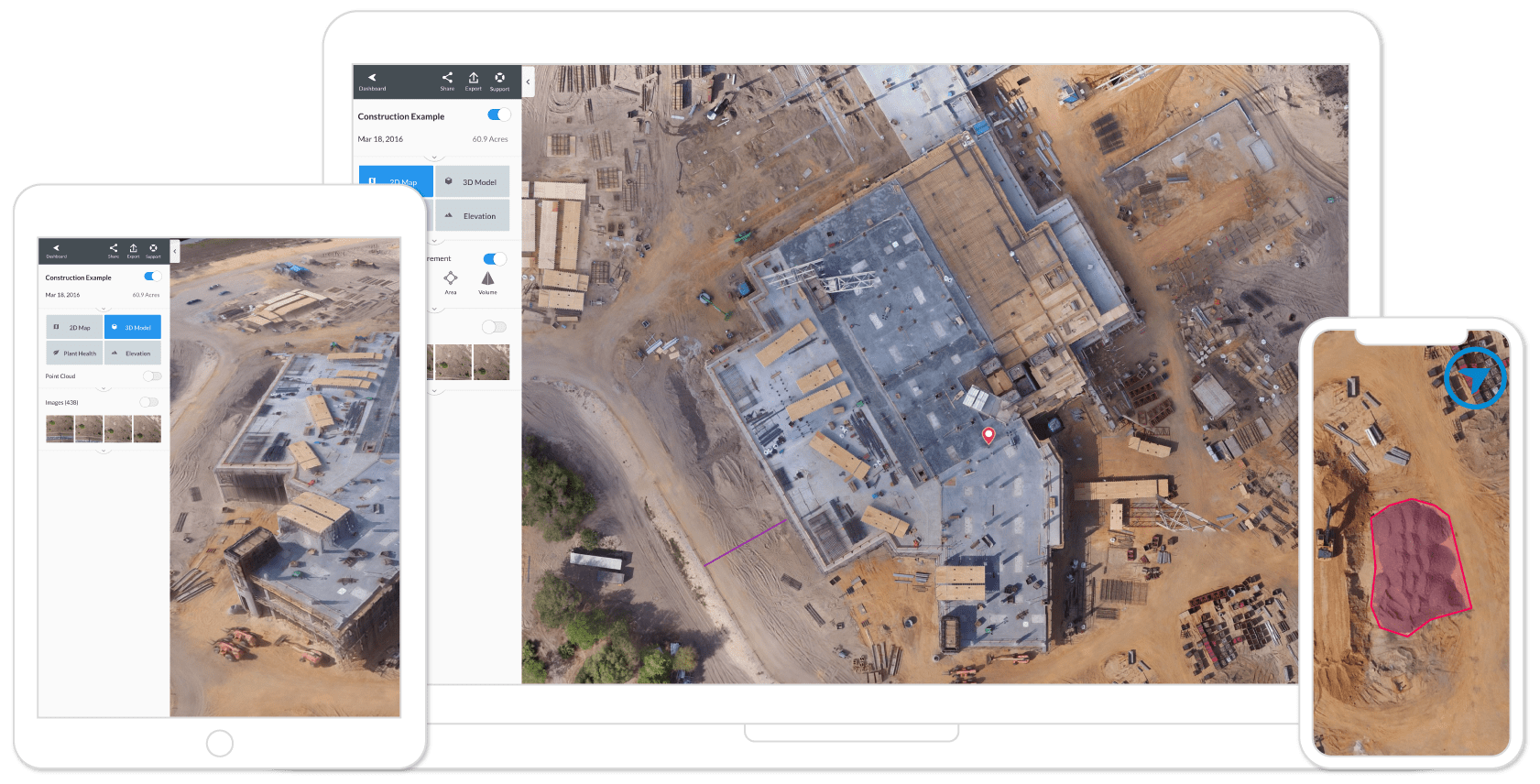Toggle the Construction Example switch on the laptop

[498, 114]
